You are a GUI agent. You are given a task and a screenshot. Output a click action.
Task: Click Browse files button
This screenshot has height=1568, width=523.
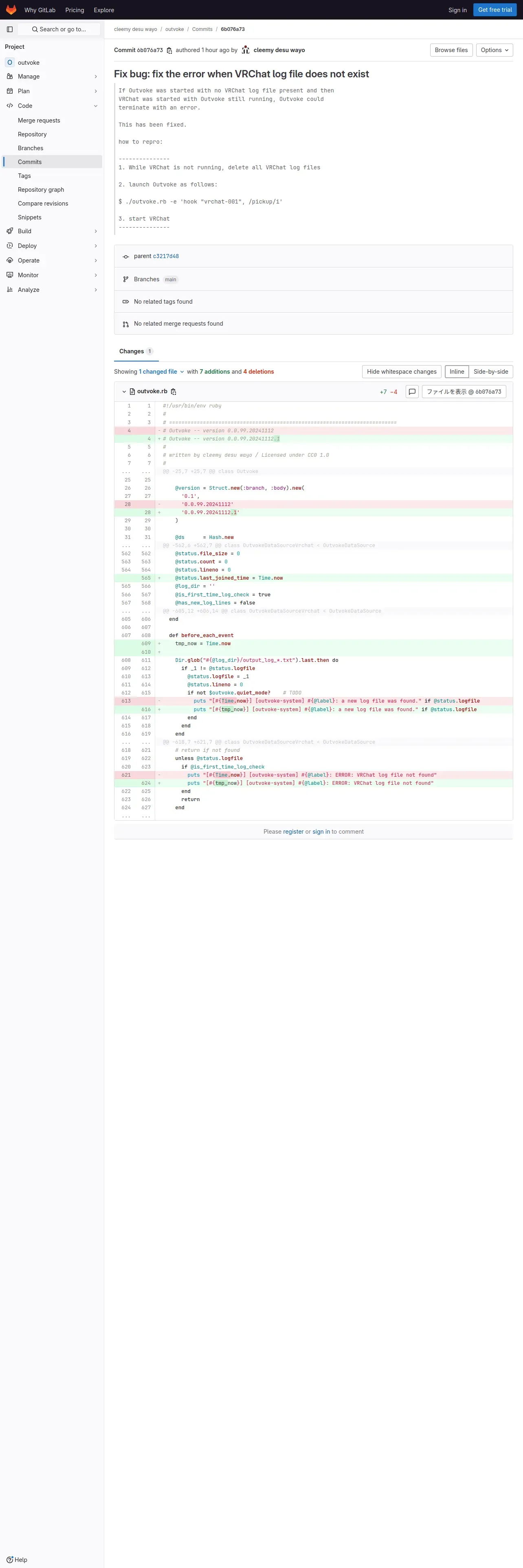[451, 50]
